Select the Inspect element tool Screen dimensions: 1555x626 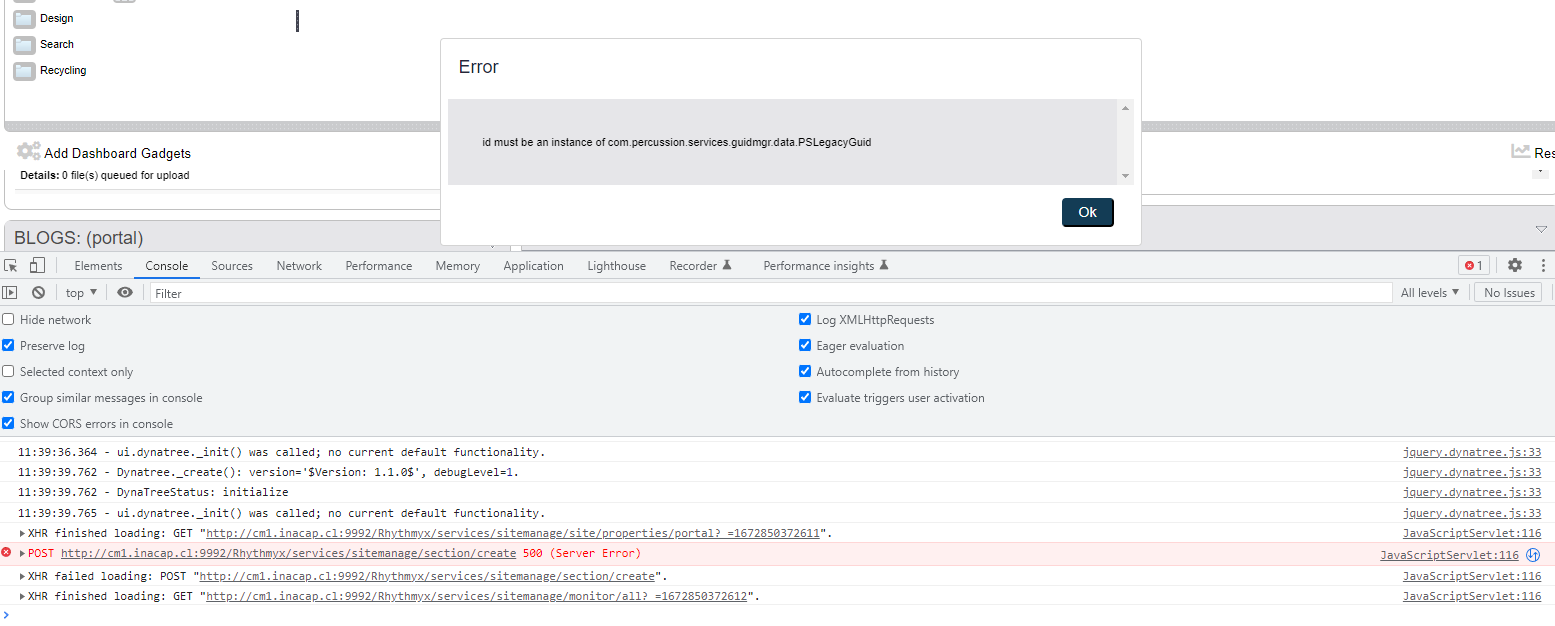(x=11, y=265)
